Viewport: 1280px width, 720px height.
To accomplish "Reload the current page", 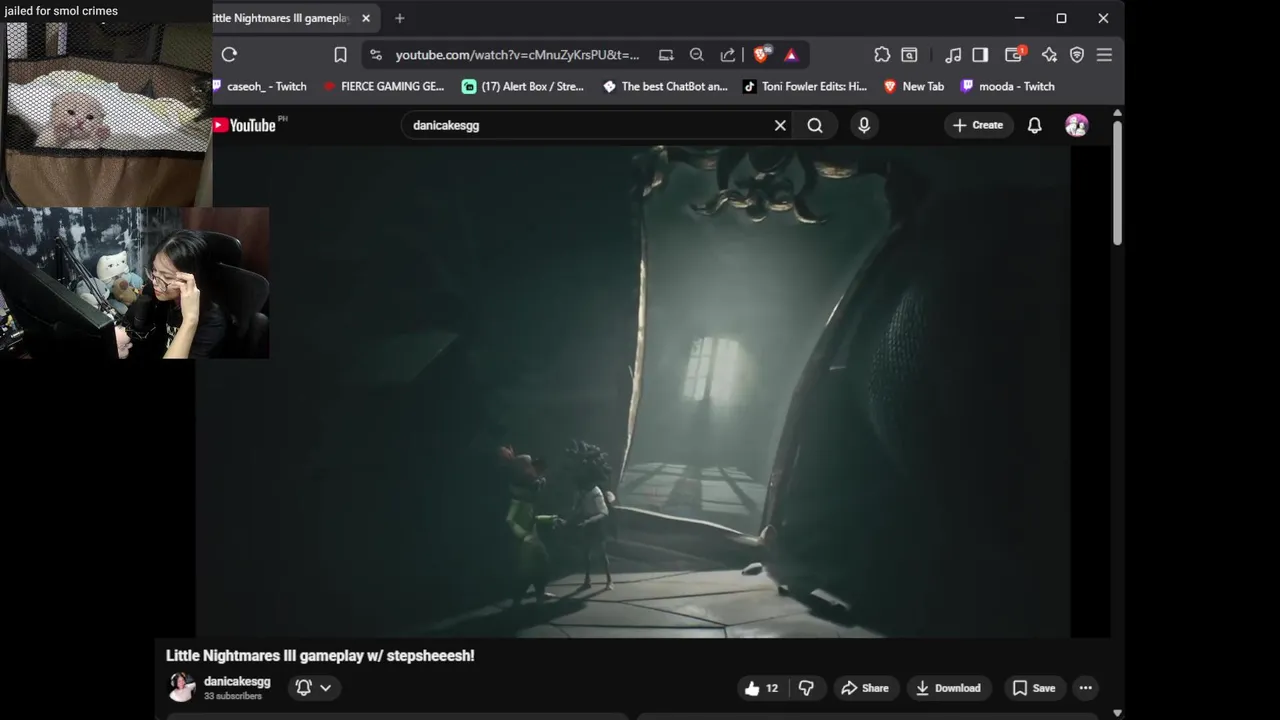I will click(229, 55).
